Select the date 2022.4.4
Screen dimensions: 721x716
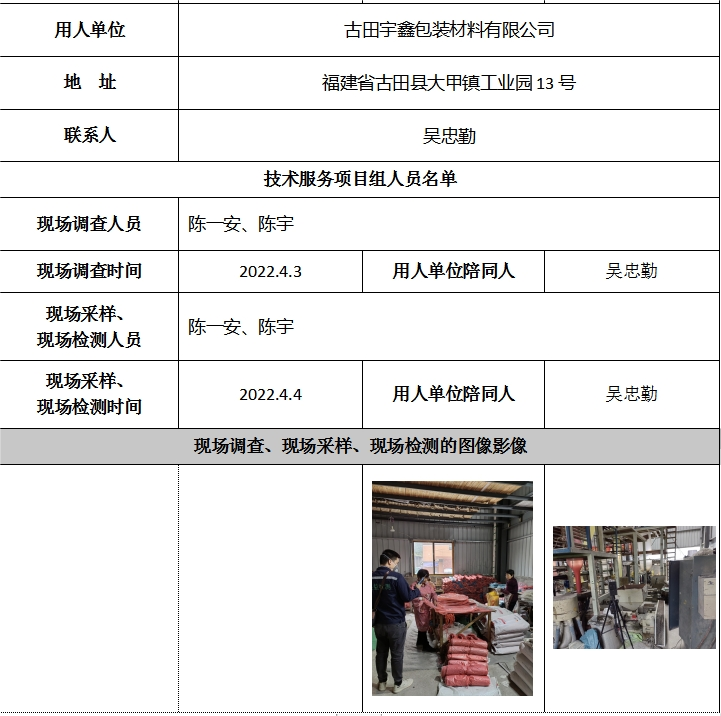coord(270,394)
